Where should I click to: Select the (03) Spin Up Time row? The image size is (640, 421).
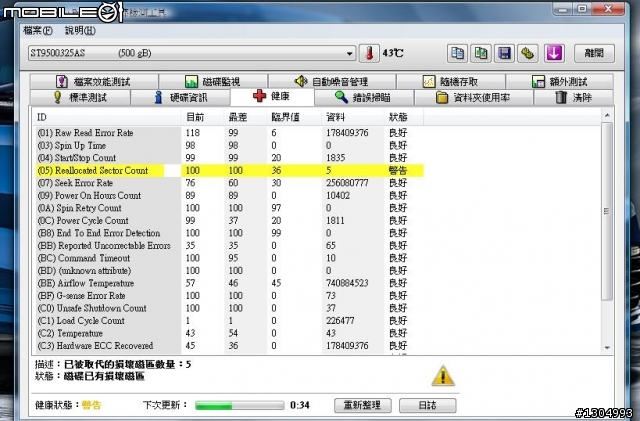[x=229, y=145]
